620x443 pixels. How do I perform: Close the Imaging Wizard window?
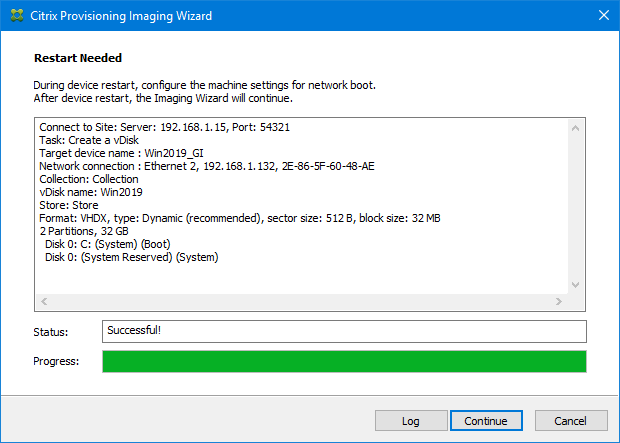[x=603, y=15]
